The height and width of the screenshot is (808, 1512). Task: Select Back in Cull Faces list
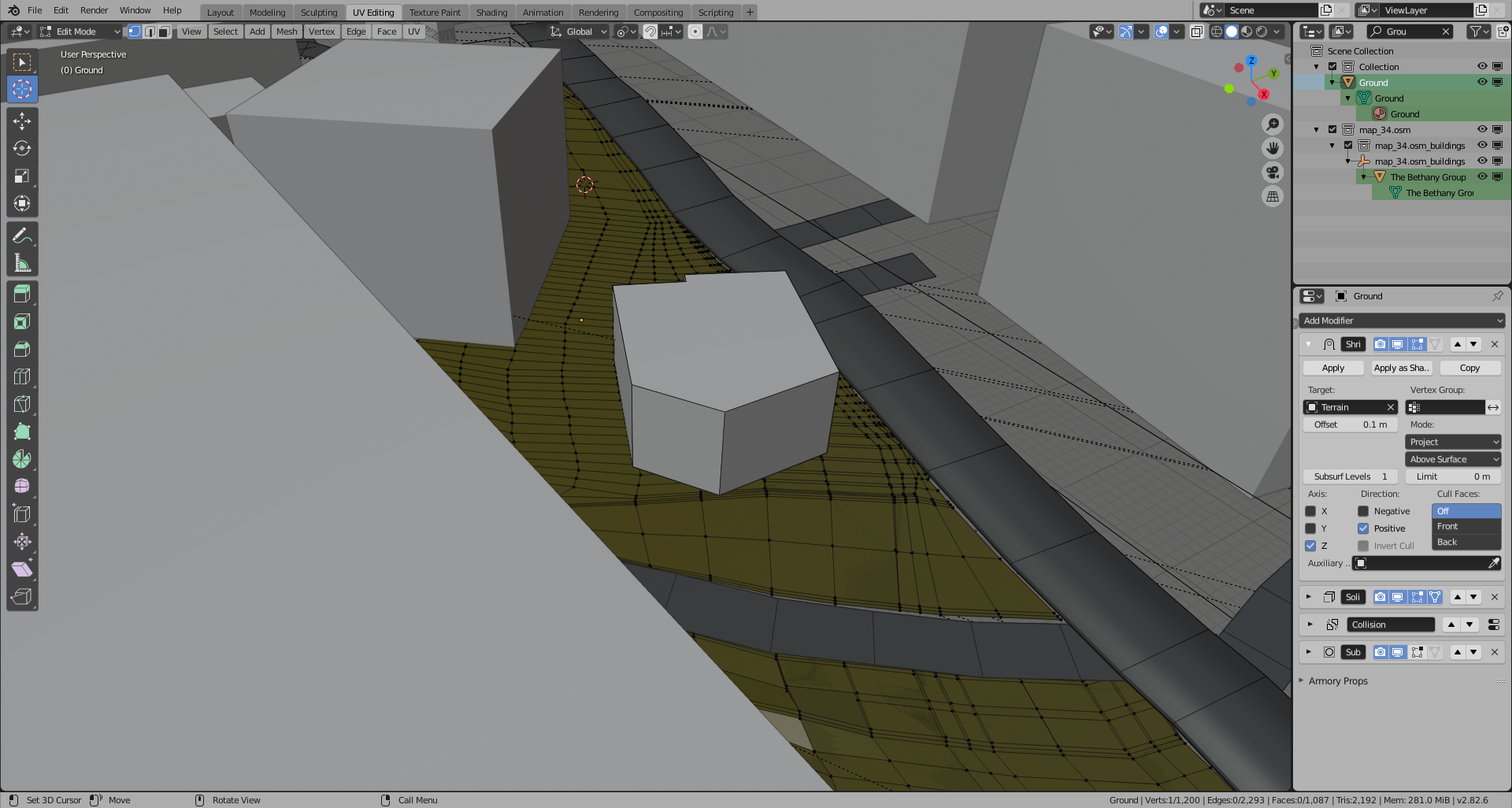[x=1447, y=542]
